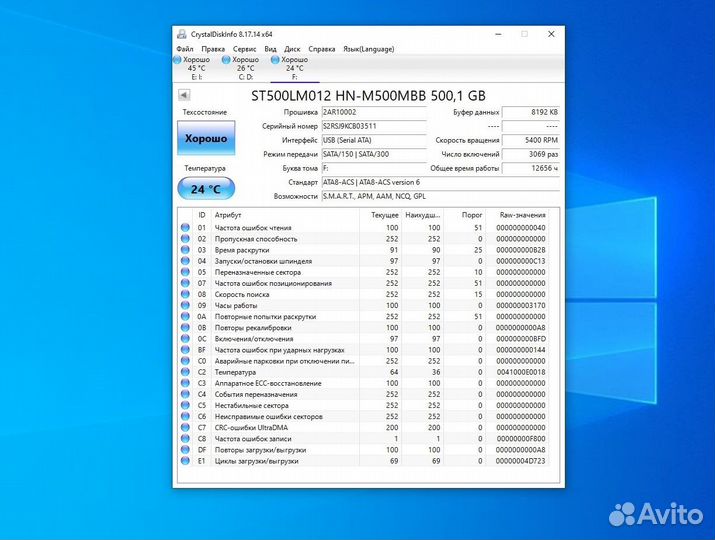Click the blue Хорошо health status button

pos(206,138)
